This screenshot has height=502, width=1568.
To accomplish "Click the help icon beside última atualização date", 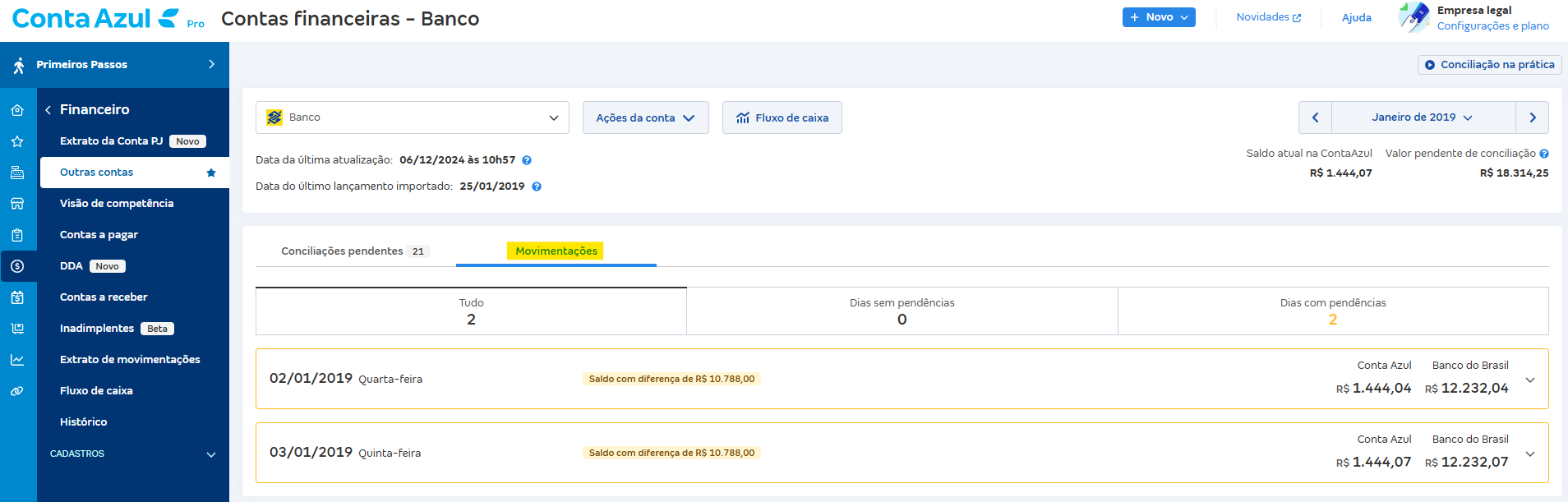I will click(x=527, y=160).
